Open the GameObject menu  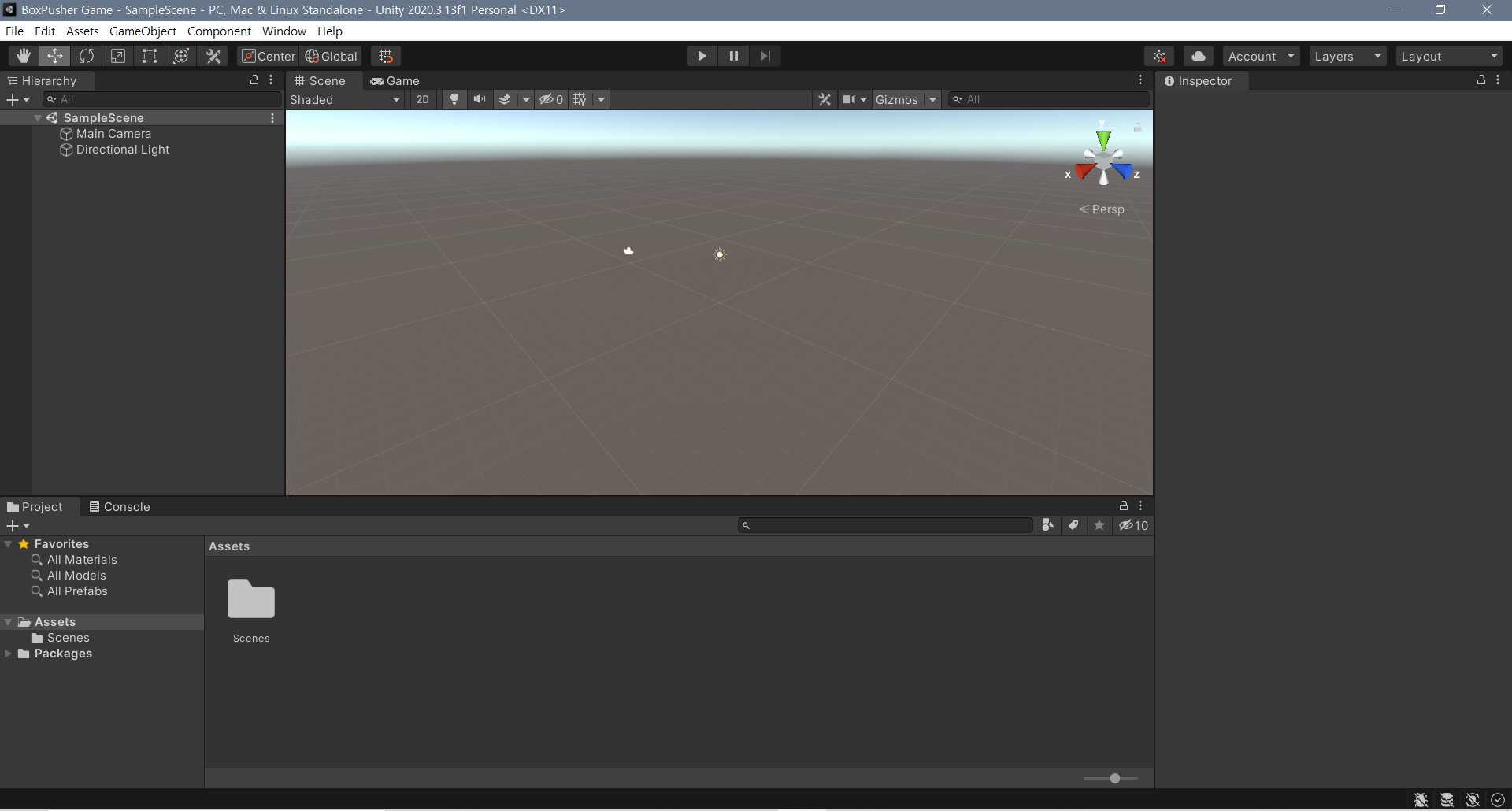pyautogui.click(x=143, y=31)
